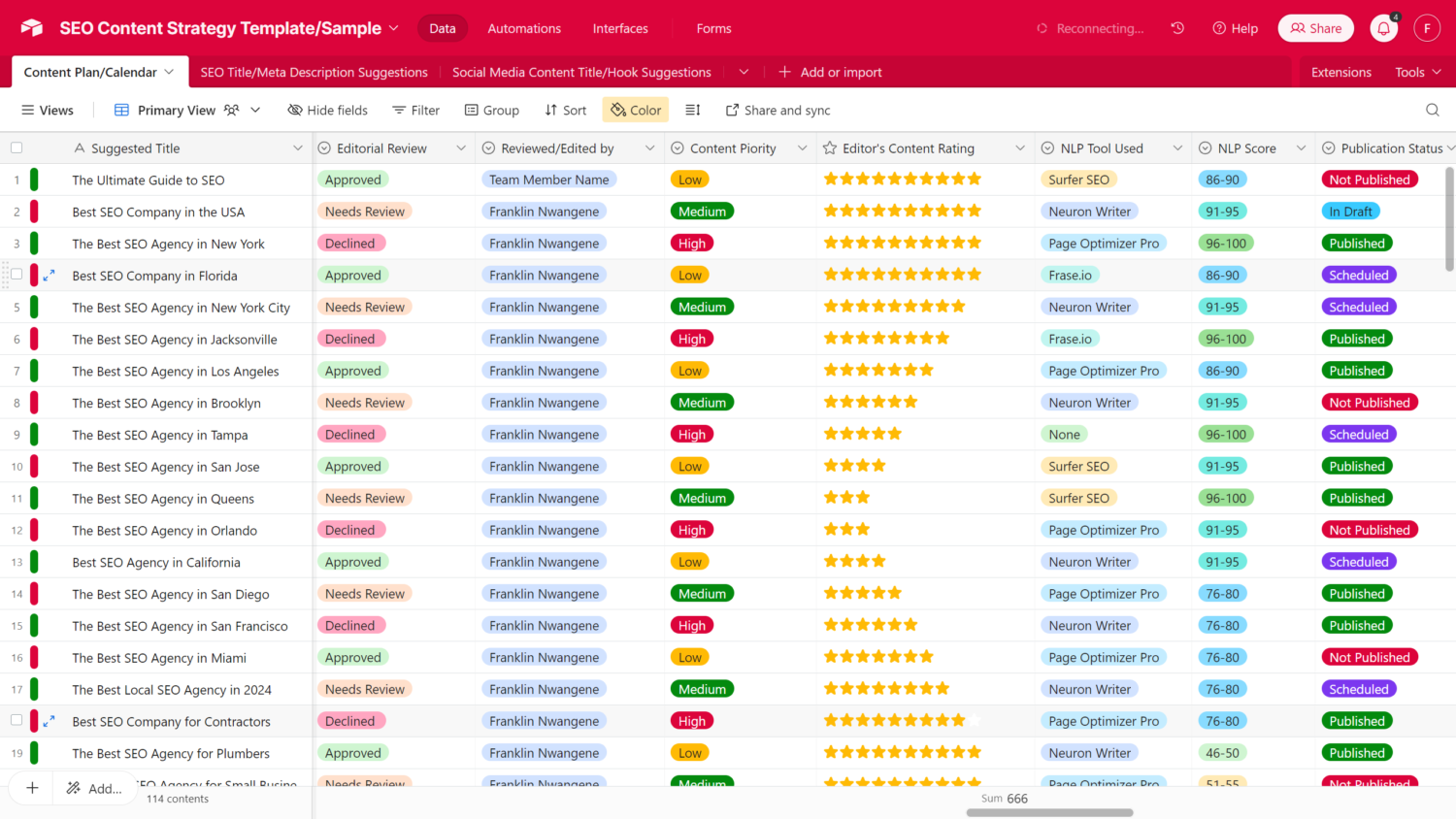Click the horizontal scrollbar at the bottom
This screenshot has height=819, width=1456.
point(1049,813)
